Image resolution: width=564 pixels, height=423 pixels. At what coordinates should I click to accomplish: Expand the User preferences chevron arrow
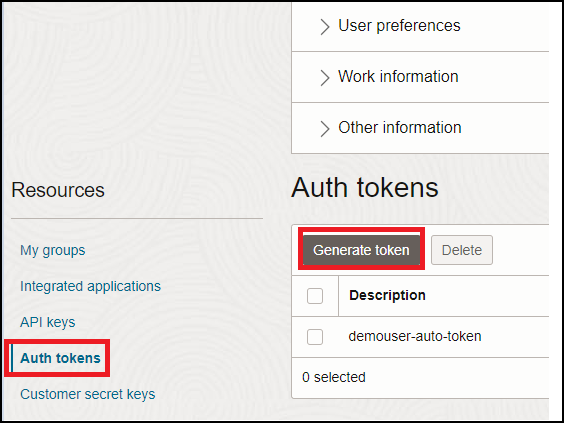click(x=325, y=27)
